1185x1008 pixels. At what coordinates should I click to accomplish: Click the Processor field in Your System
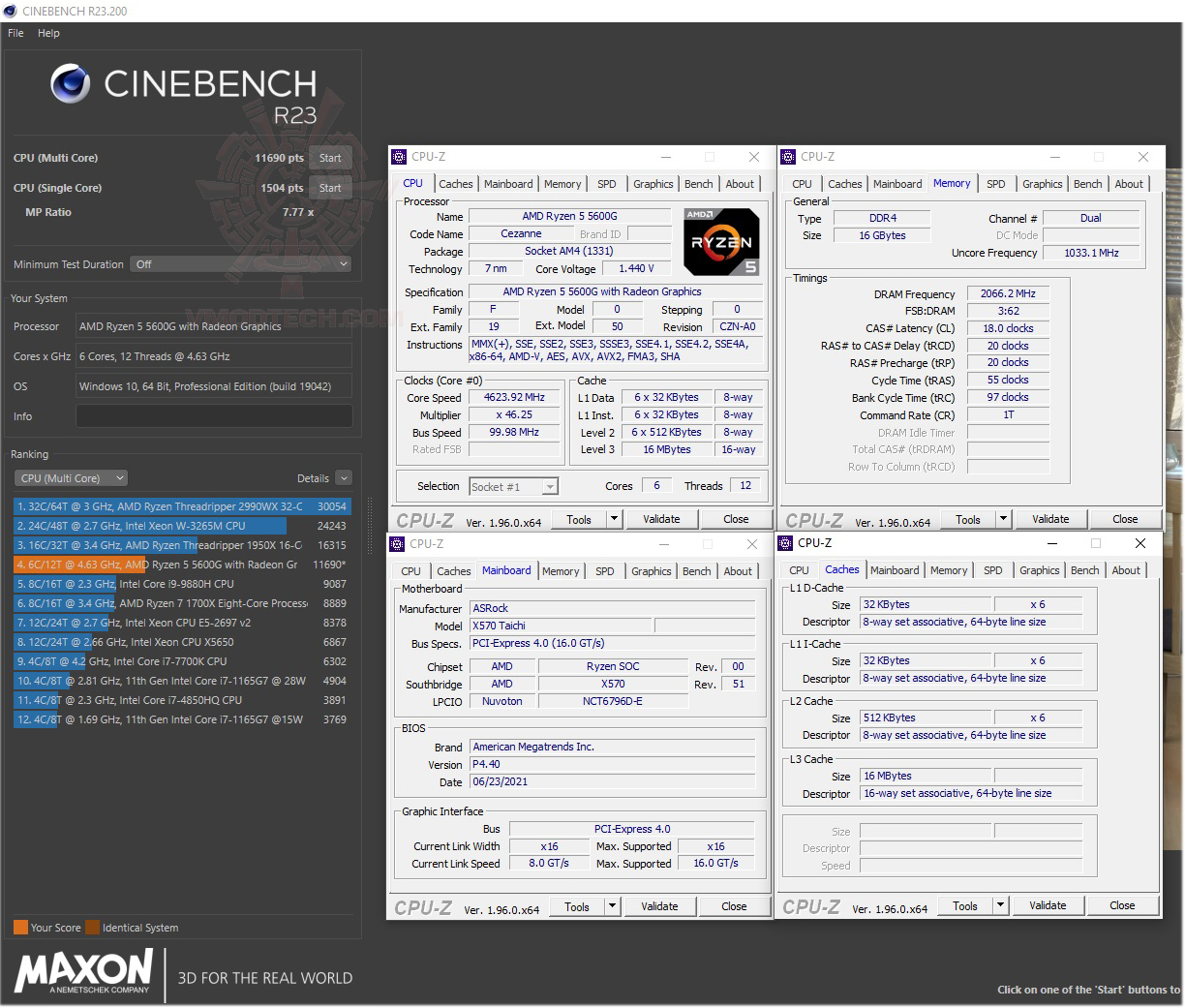click(x=214, y=326)
